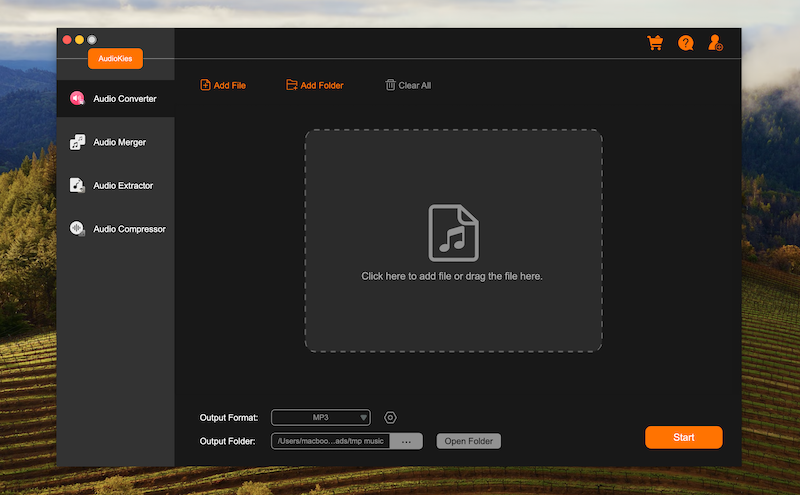Select Audio Extractor in the sidebar
Image resolution: width=800 pixels, height=495 pixels.
tap(115, 186)
